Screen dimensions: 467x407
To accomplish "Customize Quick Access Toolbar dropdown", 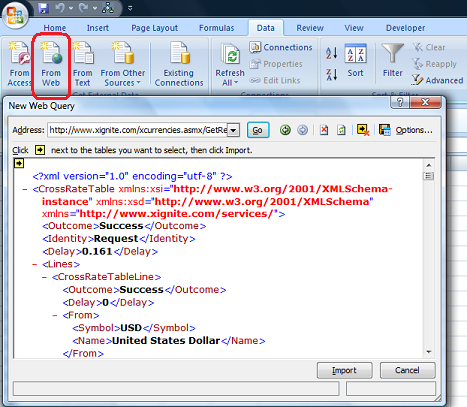I will pyautogui.click(x=130, y=8).
